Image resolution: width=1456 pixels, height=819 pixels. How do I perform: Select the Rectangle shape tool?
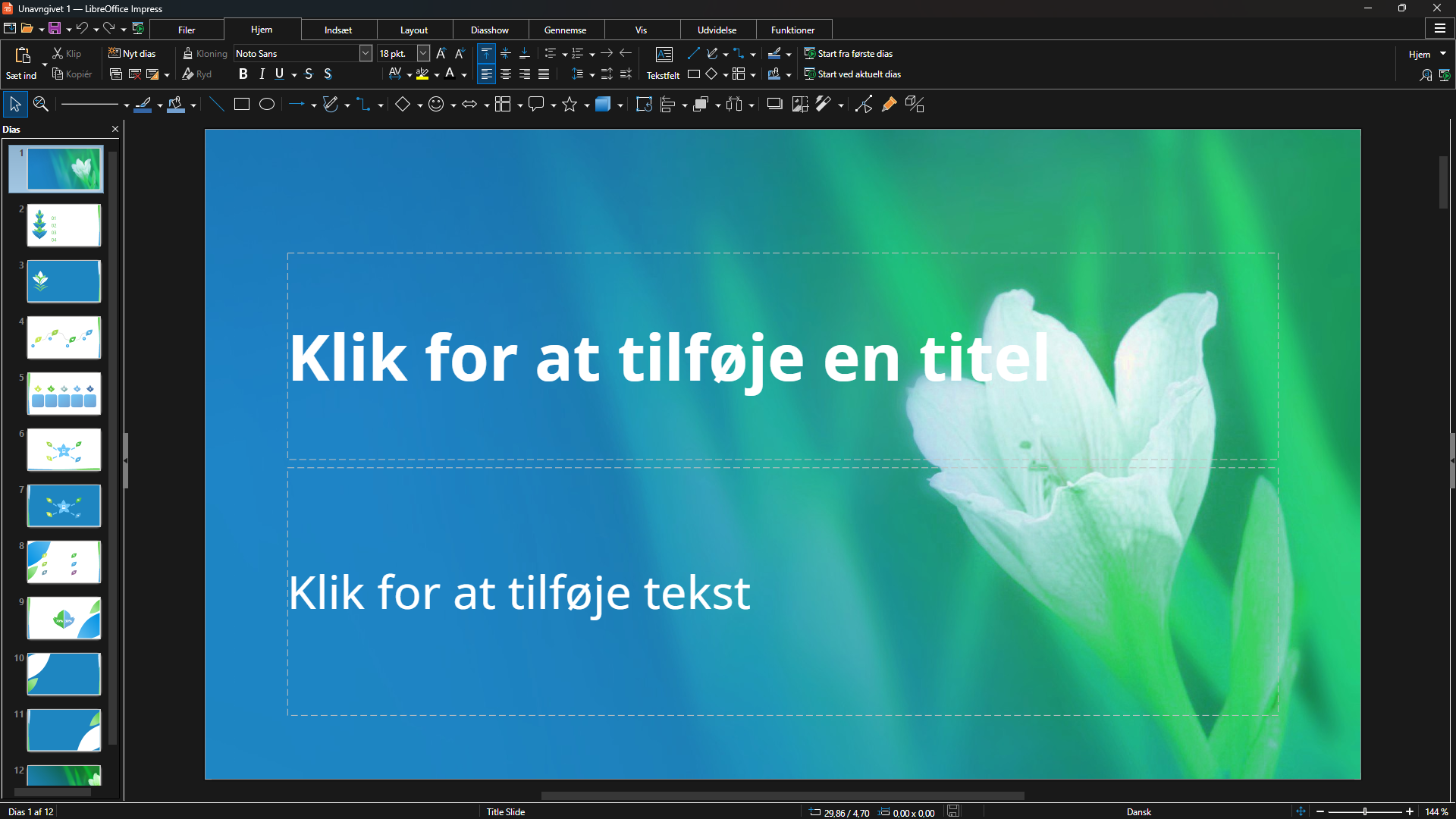coord(242,105)
